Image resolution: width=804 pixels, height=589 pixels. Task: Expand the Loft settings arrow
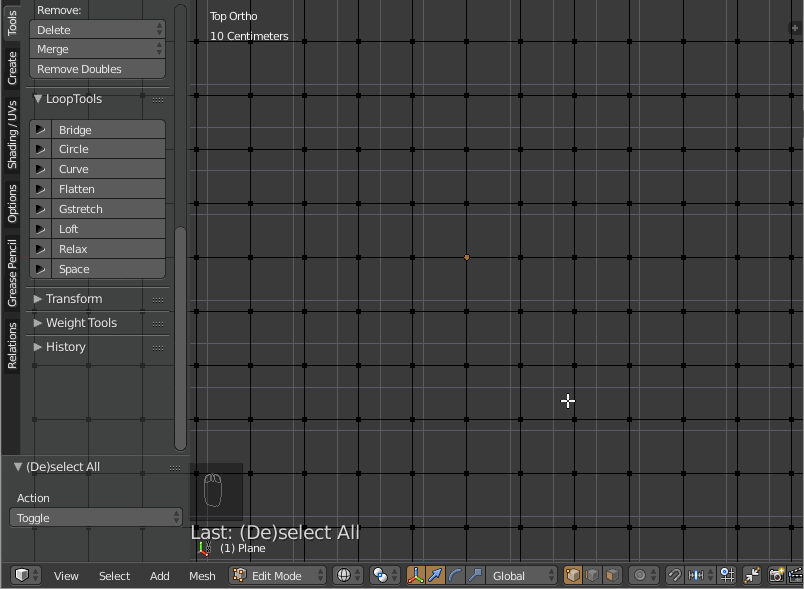[41, 229]
